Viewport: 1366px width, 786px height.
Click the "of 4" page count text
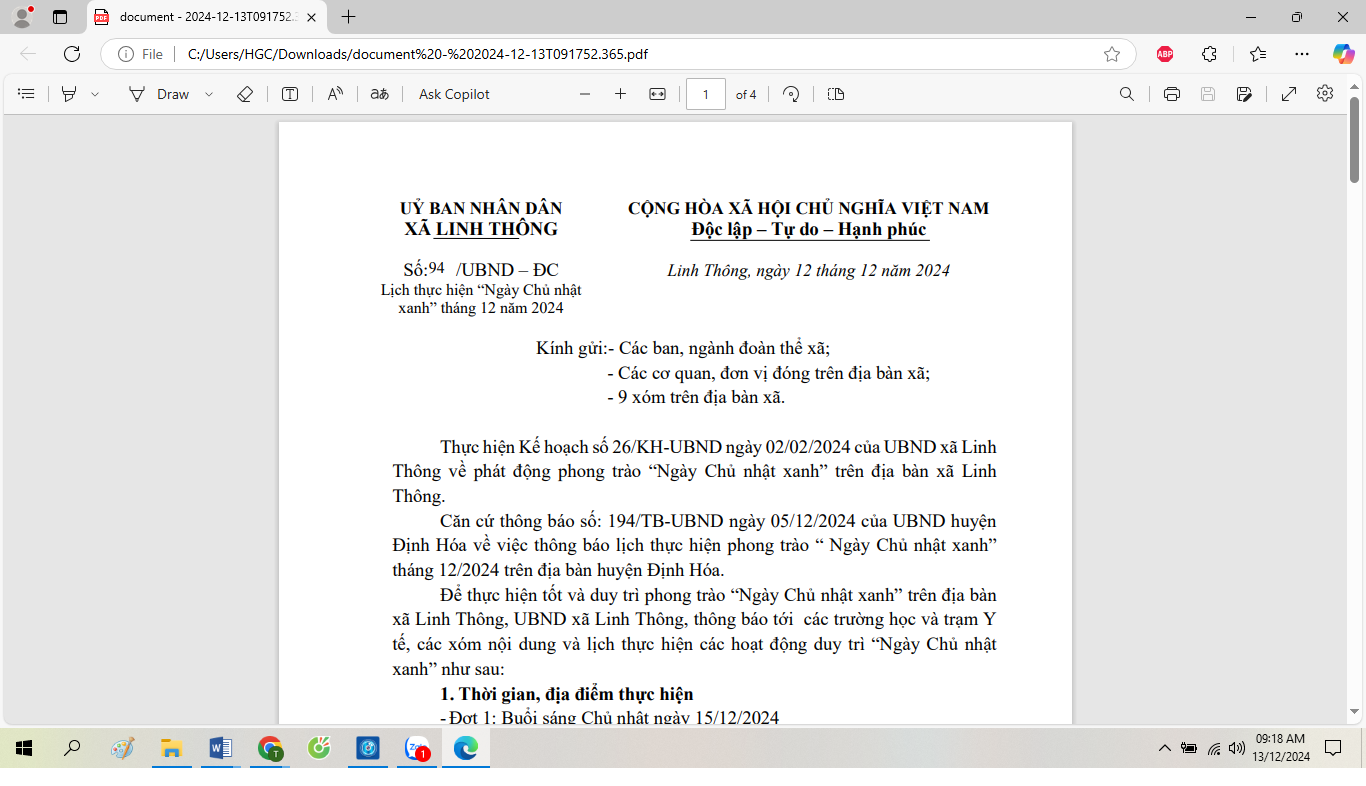[746, 94]
